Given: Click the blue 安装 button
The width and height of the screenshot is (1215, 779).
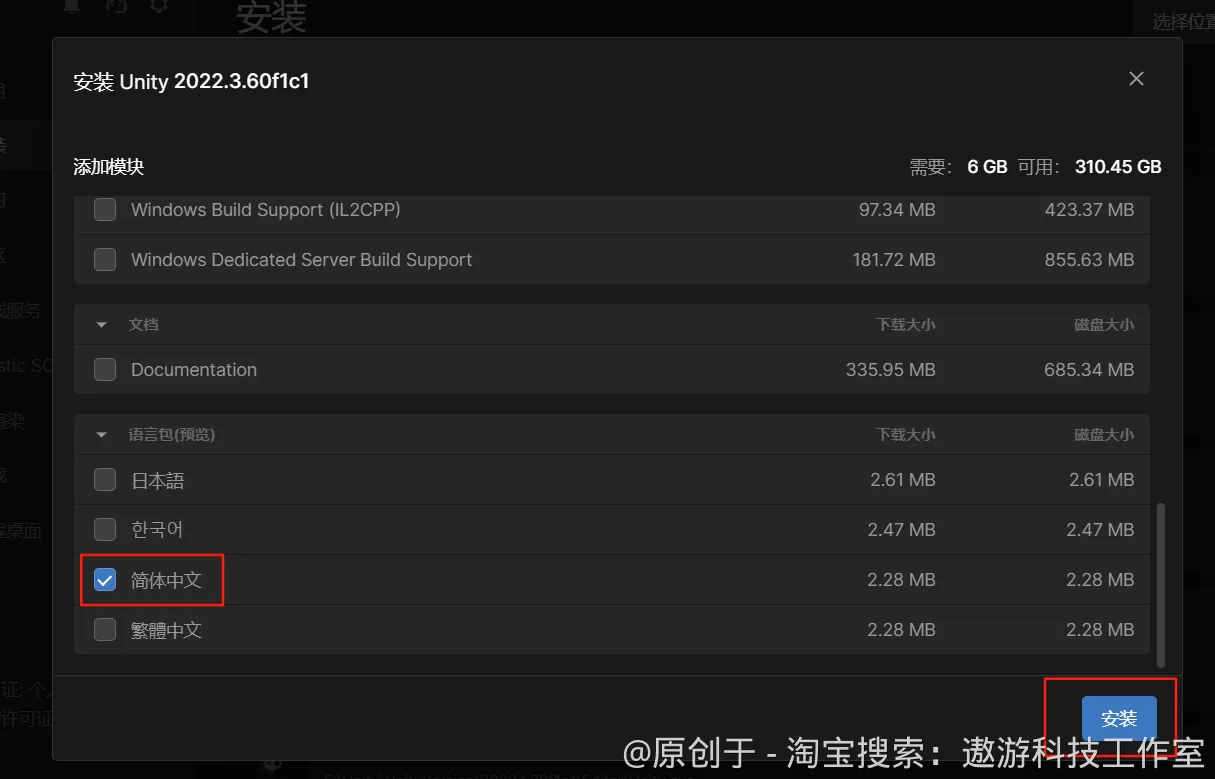Looking at the screenshot, I should [x=1119, y=719].
